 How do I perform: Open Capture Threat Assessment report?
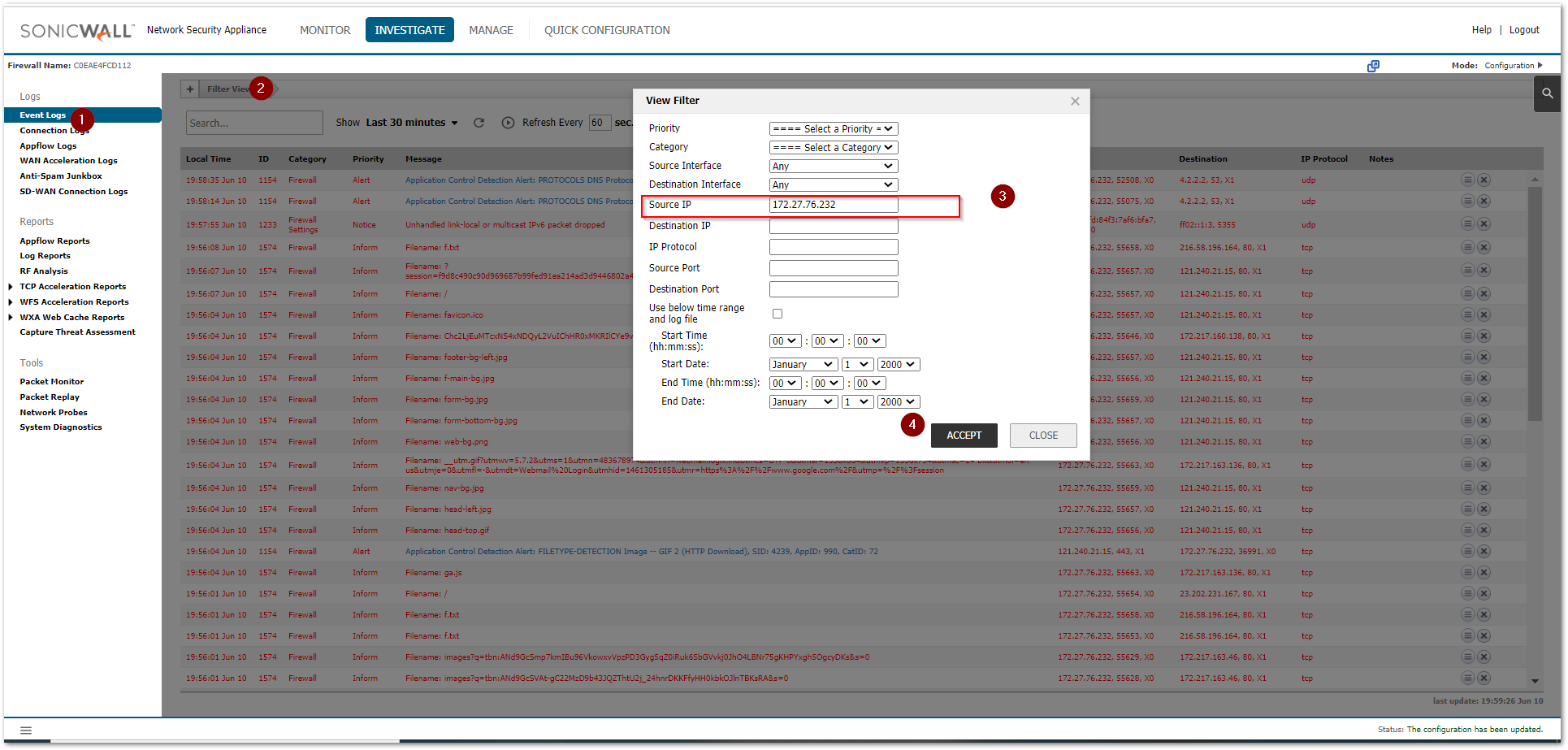pyautogui.click(x=78, y=332)
